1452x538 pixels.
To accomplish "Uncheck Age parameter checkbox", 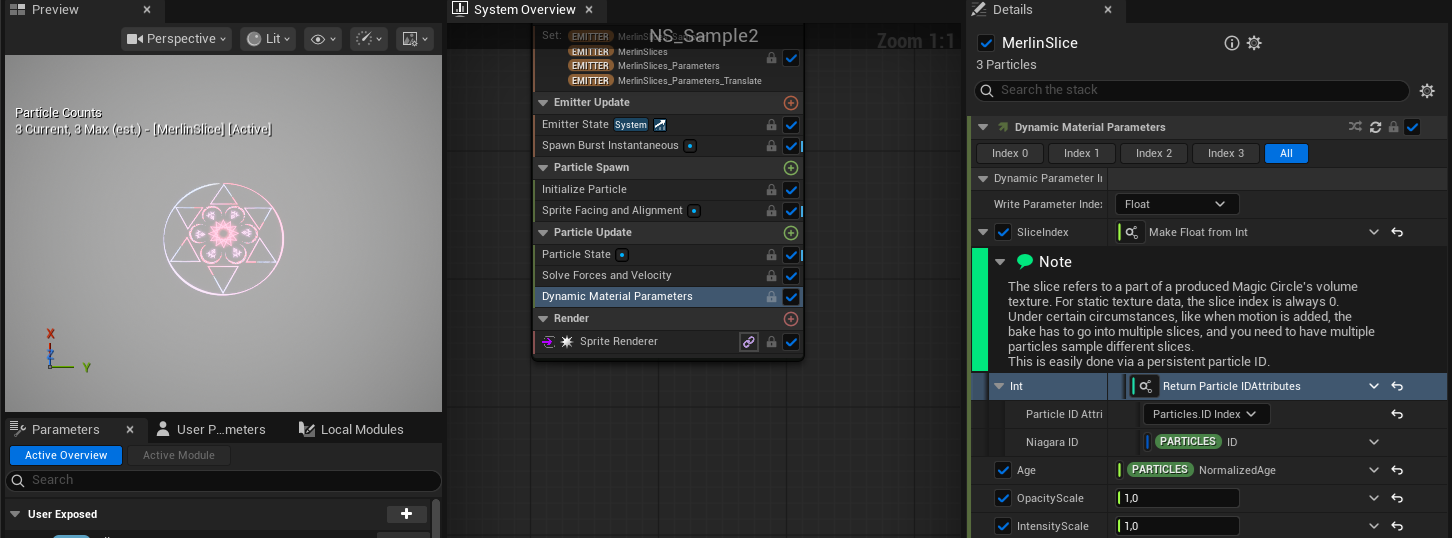I will (x=1003, y=470).
